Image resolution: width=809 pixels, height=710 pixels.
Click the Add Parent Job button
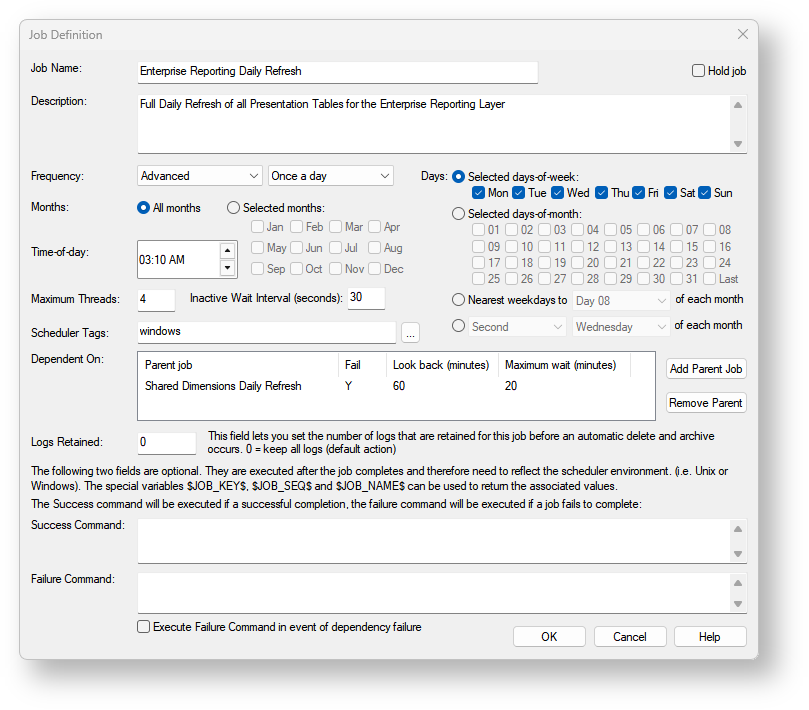click(x=706, y=369)
